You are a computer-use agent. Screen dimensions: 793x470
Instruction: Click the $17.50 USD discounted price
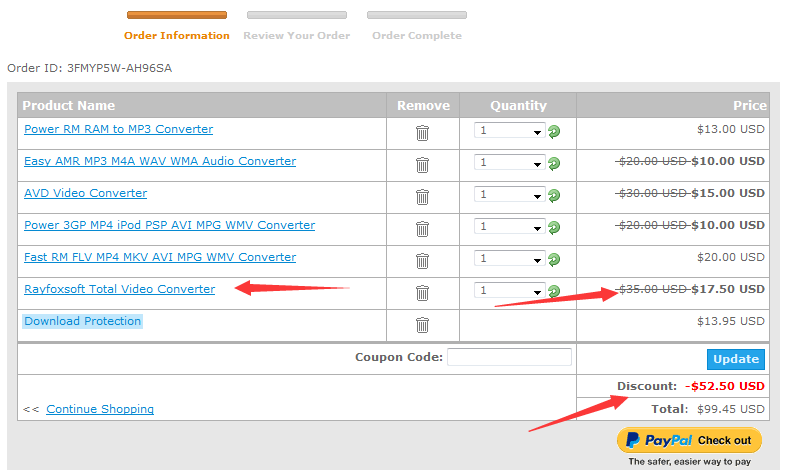[728, 289]
